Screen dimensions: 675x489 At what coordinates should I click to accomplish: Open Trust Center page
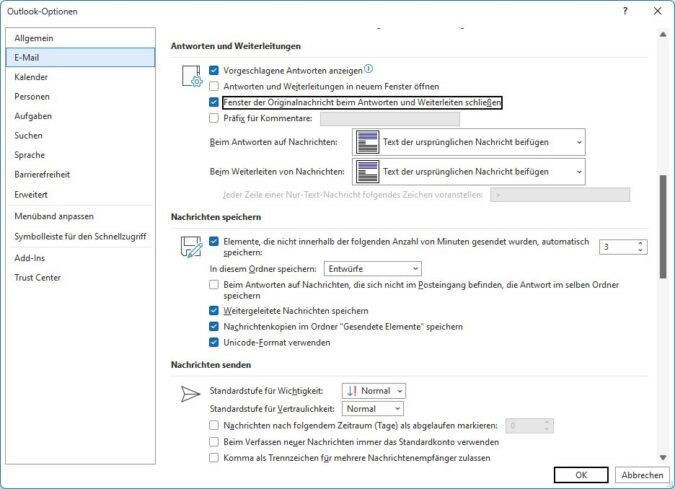click(81, 278)
